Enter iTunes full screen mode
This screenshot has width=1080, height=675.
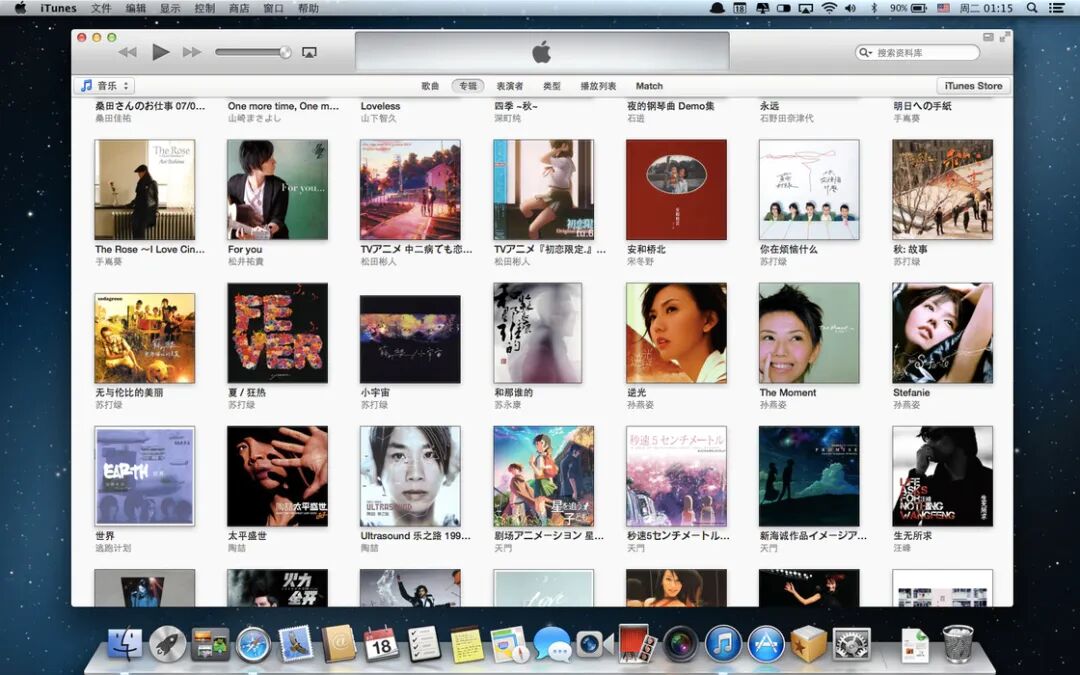point(1004,37)
